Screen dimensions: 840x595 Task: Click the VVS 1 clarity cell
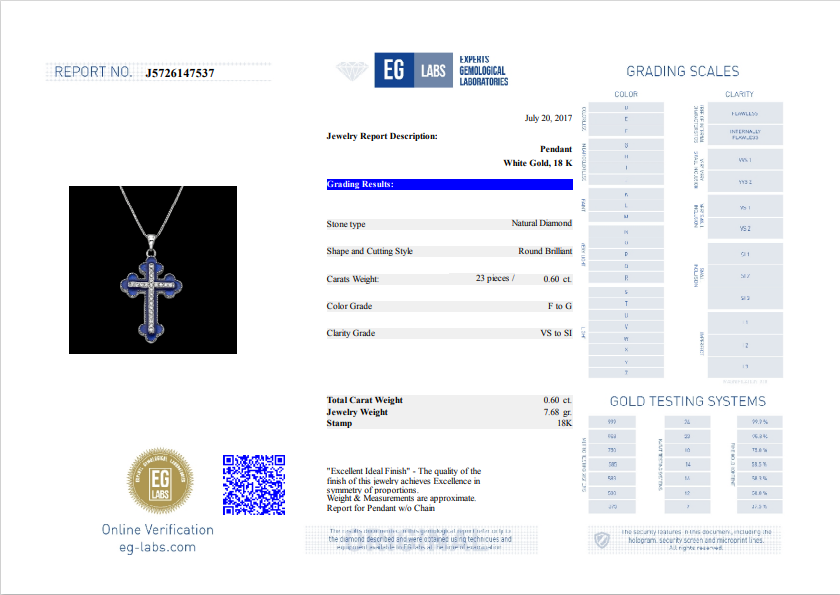pos(745,160)
